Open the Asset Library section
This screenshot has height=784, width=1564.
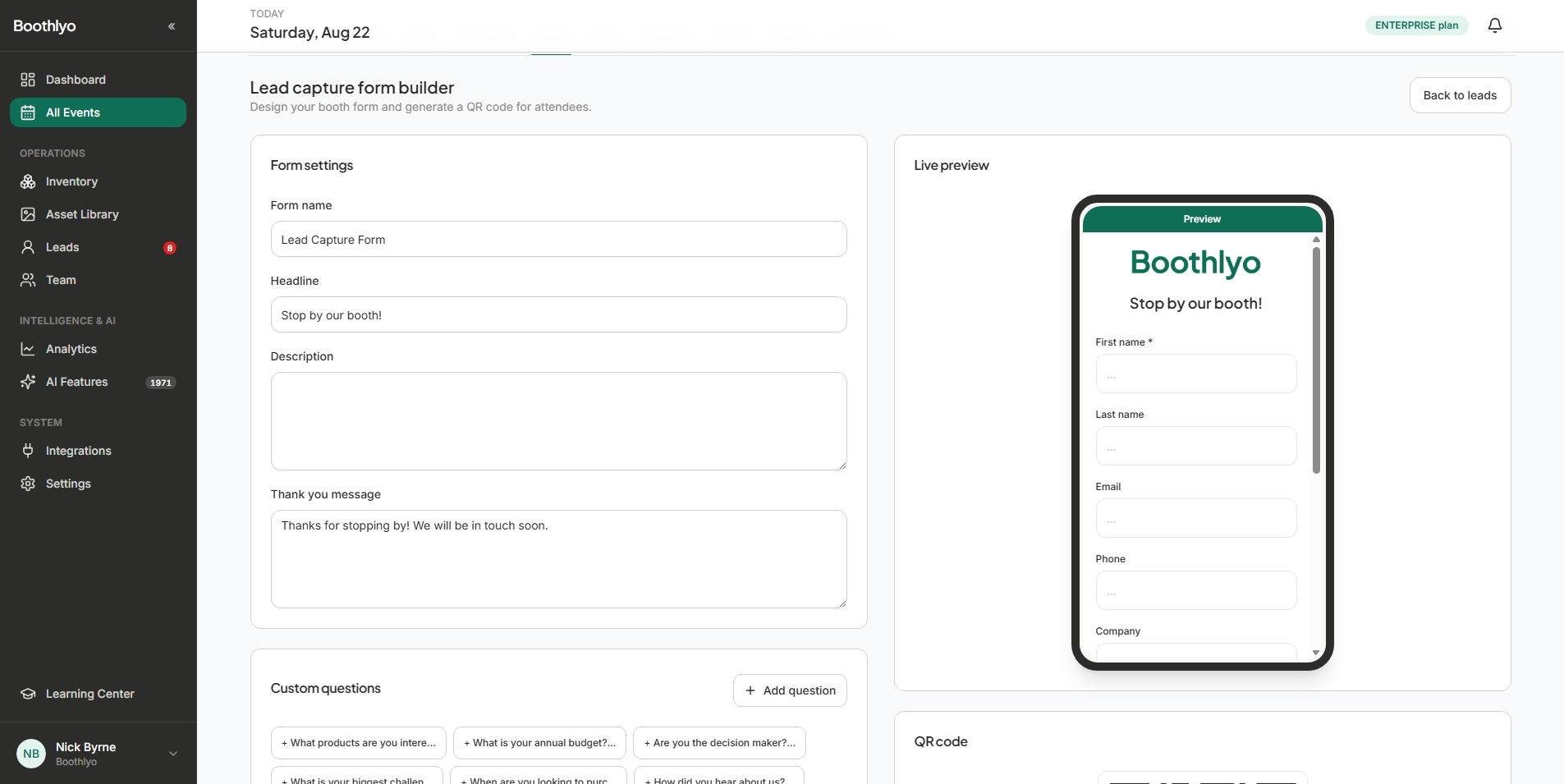[x=98, y=214]
